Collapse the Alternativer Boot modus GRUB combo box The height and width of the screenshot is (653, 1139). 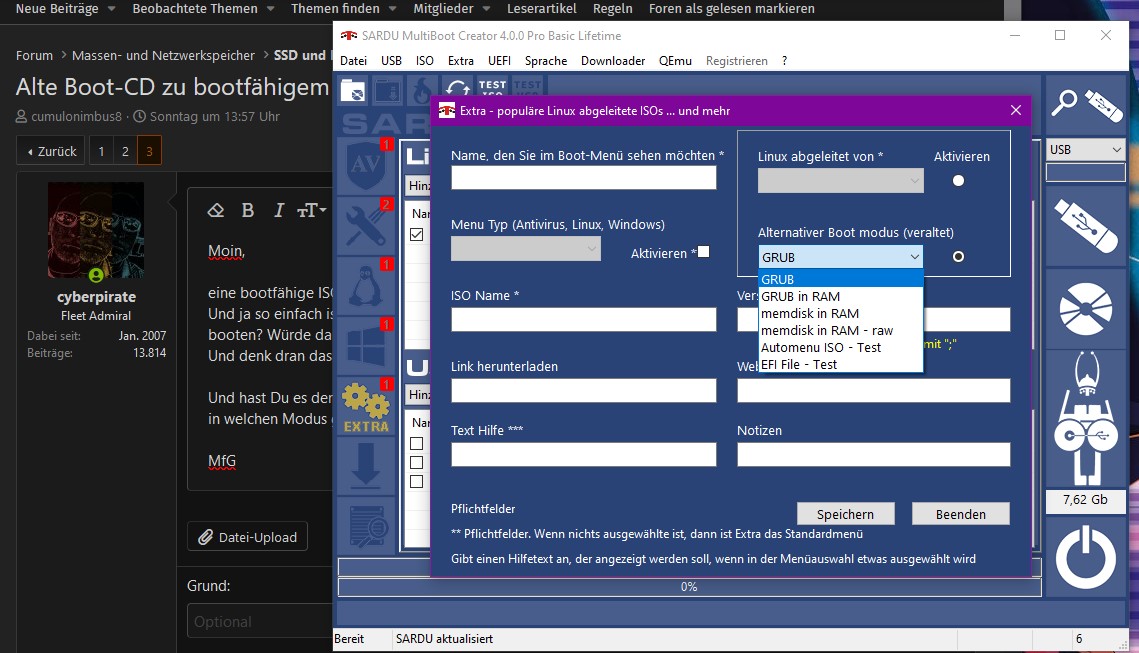pyautogui.click(x=840, y=257)
